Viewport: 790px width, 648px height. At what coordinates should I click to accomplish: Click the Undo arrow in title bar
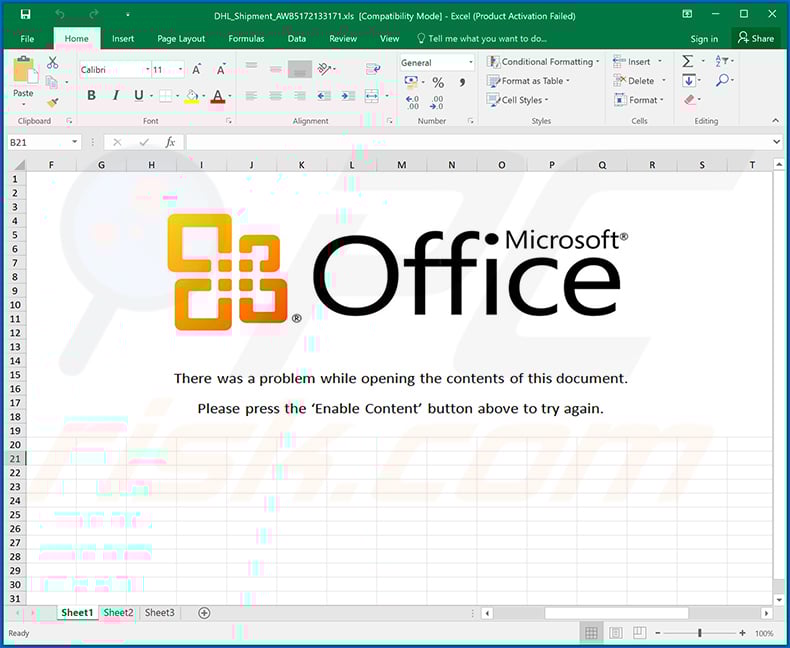[x=60, y=14]
